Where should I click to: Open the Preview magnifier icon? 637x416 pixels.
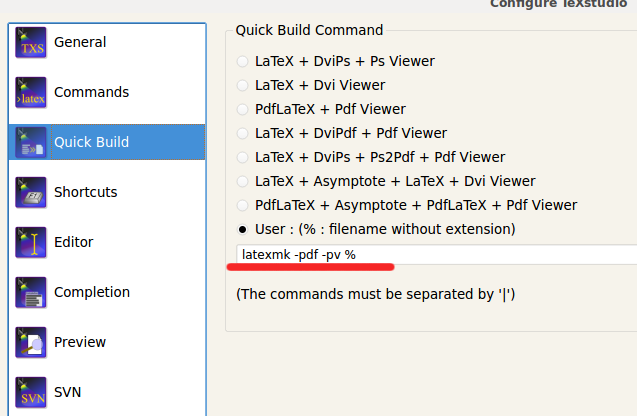(x=31, y=342)
